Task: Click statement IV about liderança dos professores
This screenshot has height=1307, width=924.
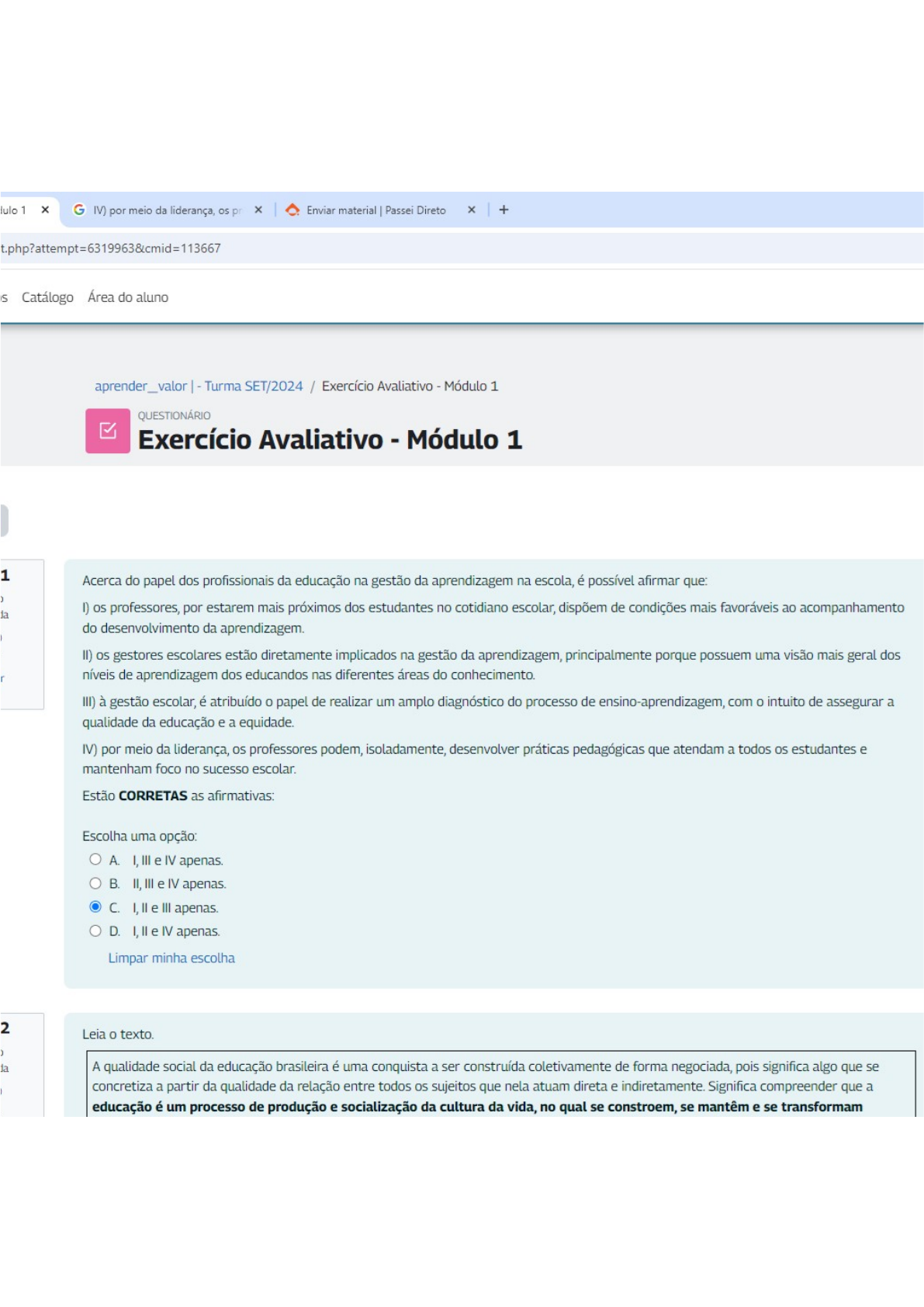Action: [x=475, y=759]
